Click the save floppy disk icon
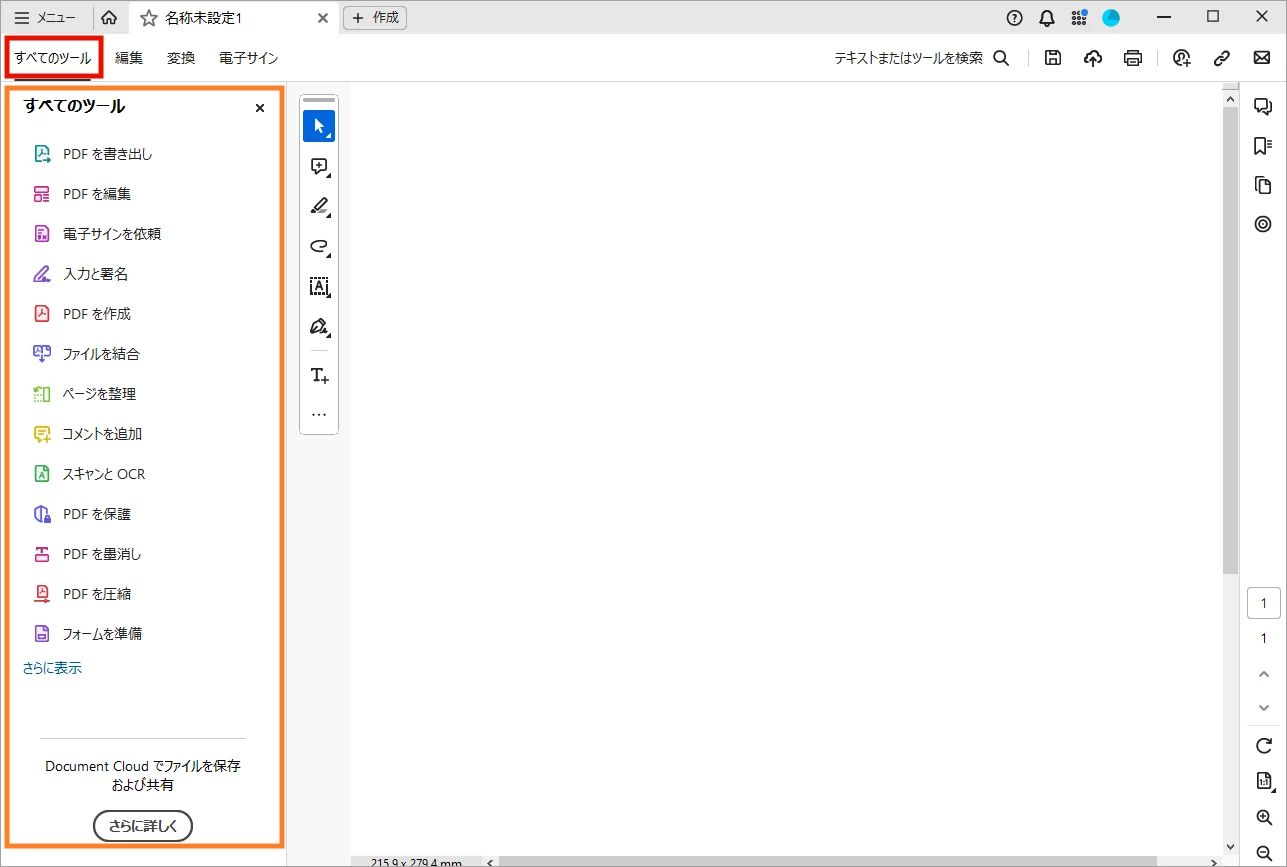The width and height of the screenshot is (1287, 867). 1053,58
